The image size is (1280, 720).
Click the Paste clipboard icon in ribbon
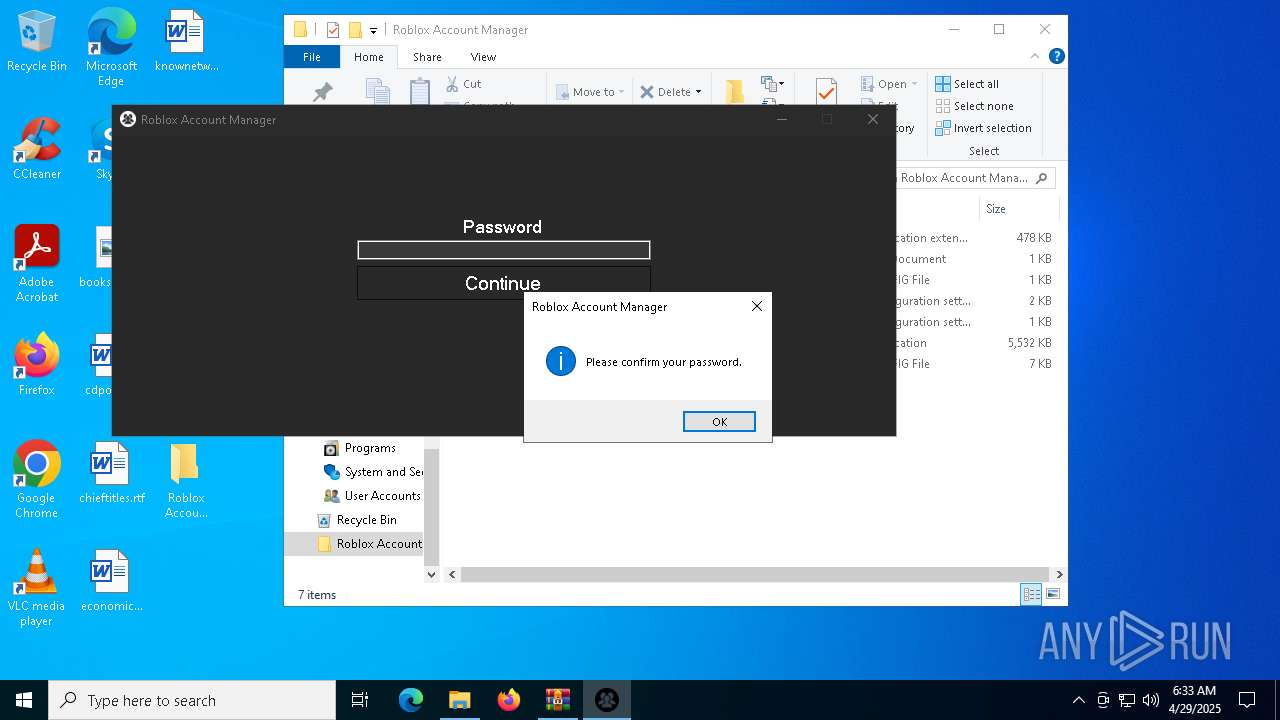point(420,91)
